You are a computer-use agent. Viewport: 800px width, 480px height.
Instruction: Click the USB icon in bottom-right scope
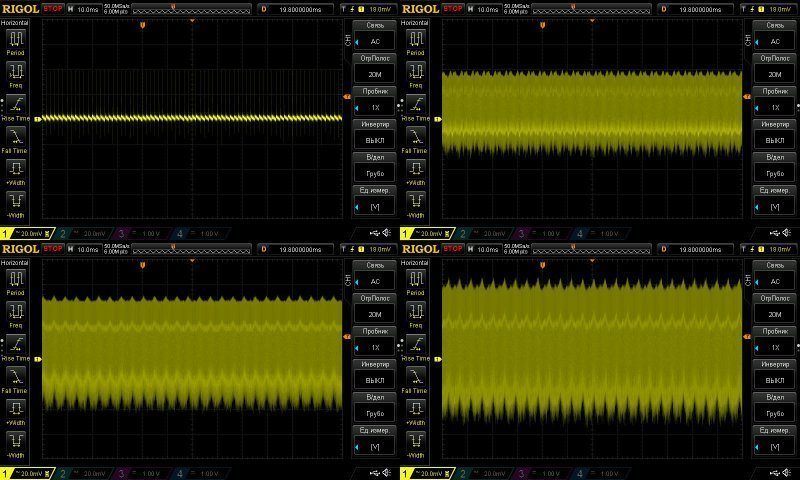click(774, 473)
